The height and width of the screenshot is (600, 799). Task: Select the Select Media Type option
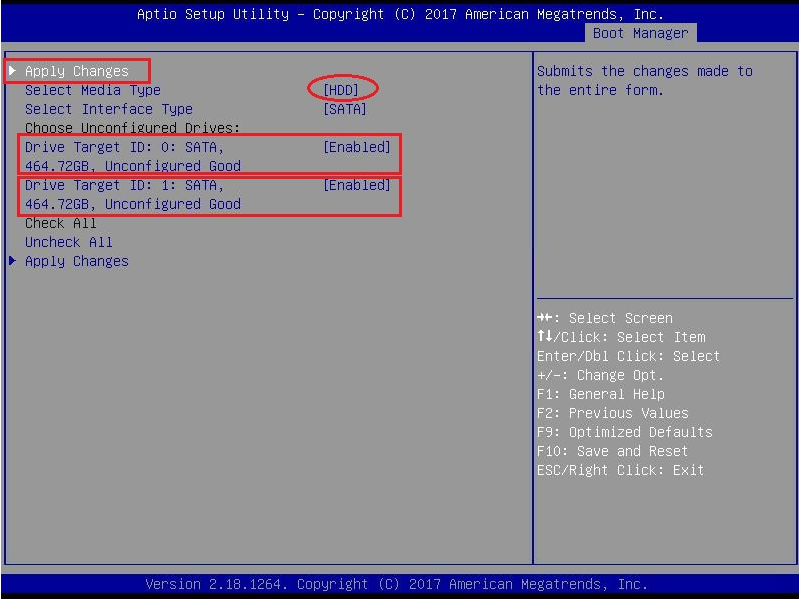click(93, 90)
